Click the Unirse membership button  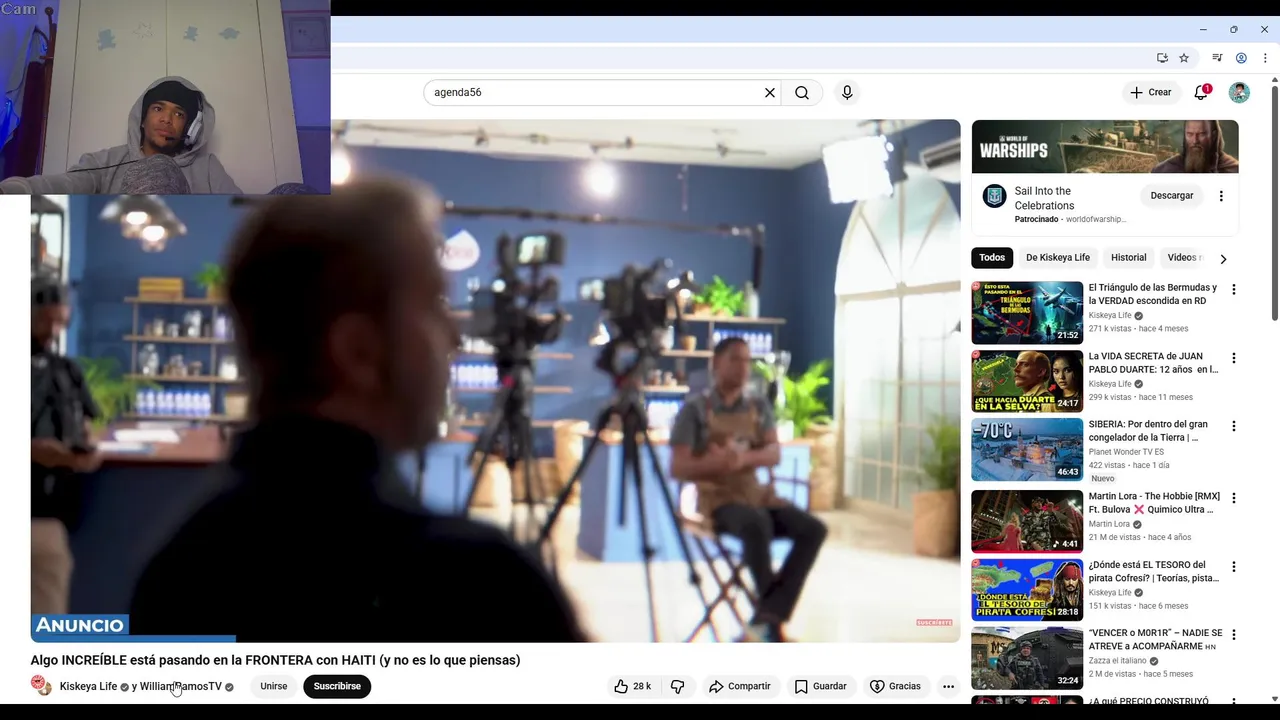[274, 686]
